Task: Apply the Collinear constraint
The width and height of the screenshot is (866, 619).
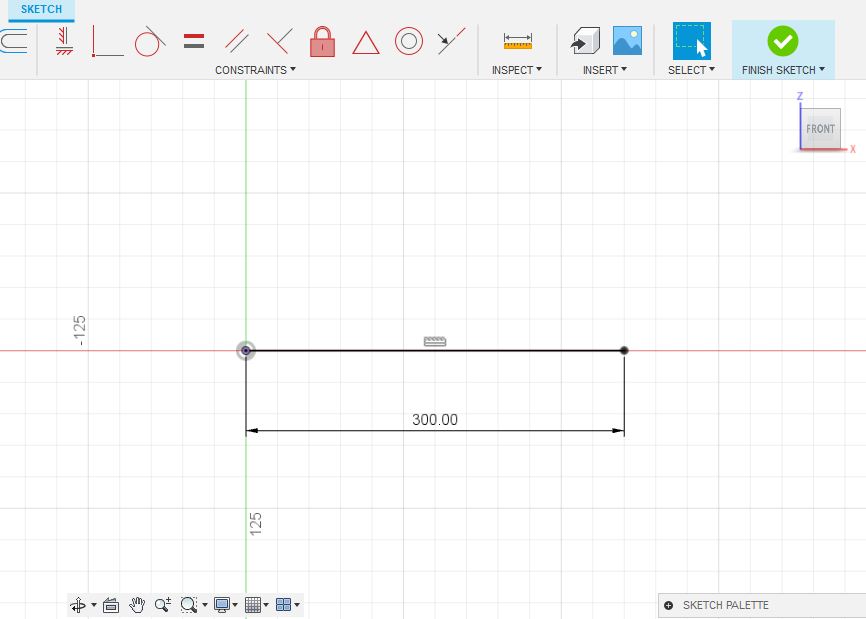Action: point(451,41)
